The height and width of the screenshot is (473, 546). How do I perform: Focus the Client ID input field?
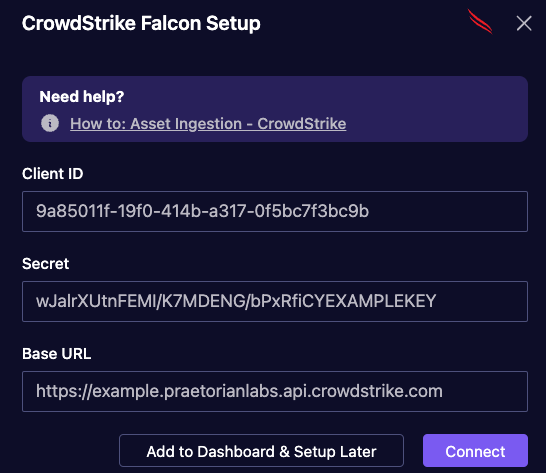(275, 211)
